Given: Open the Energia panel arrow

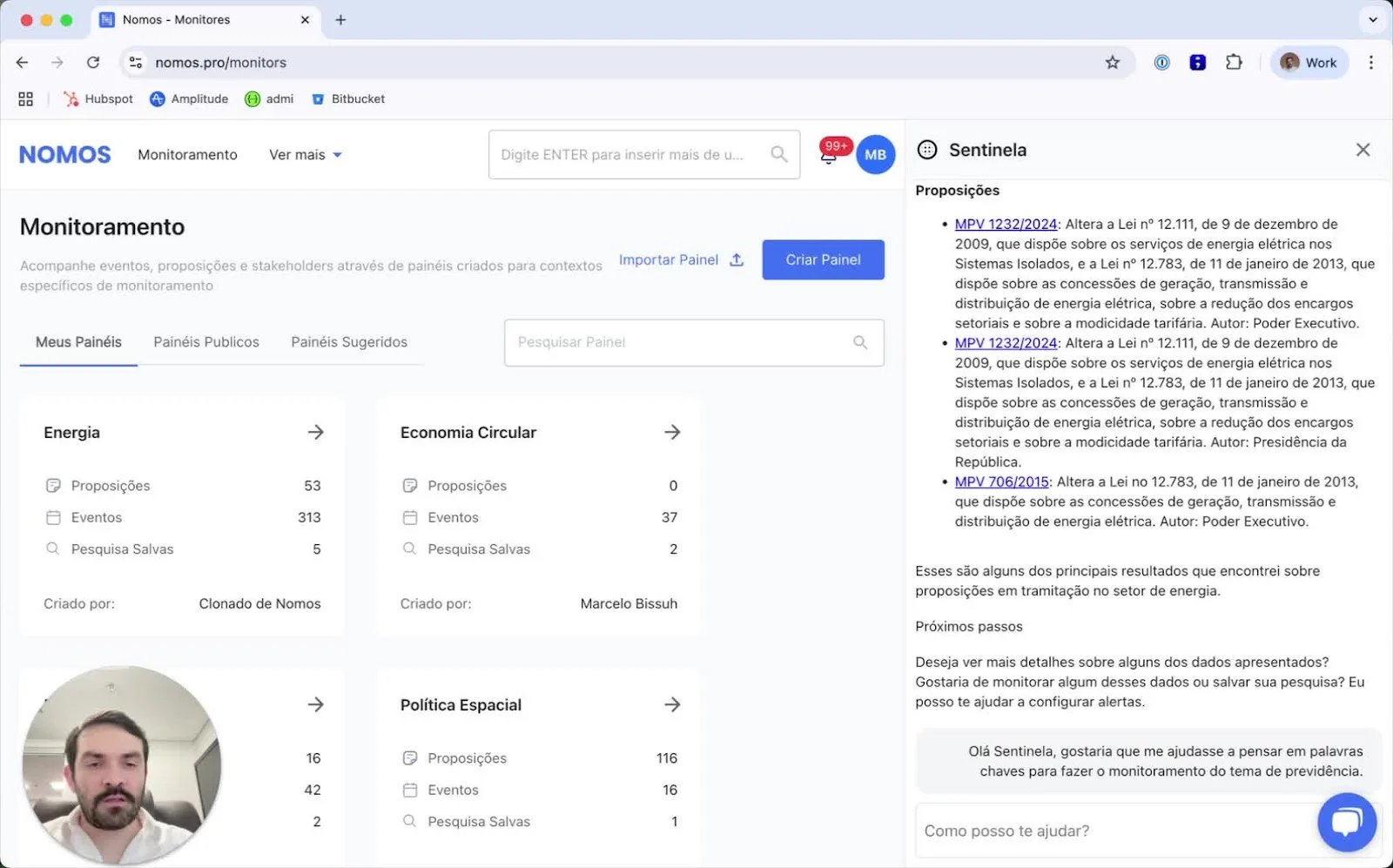Looking at the screenshot, I should (x=316, y=432).
